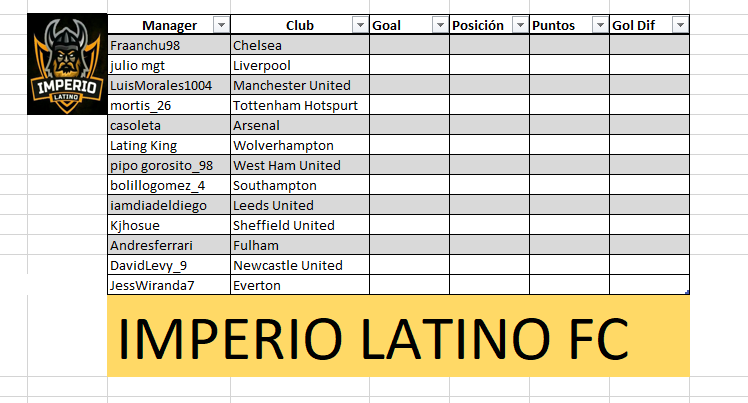Select the Imperio Latino viking logo image
The height and width of the screenshot is (403, 748).
(67, 64)
